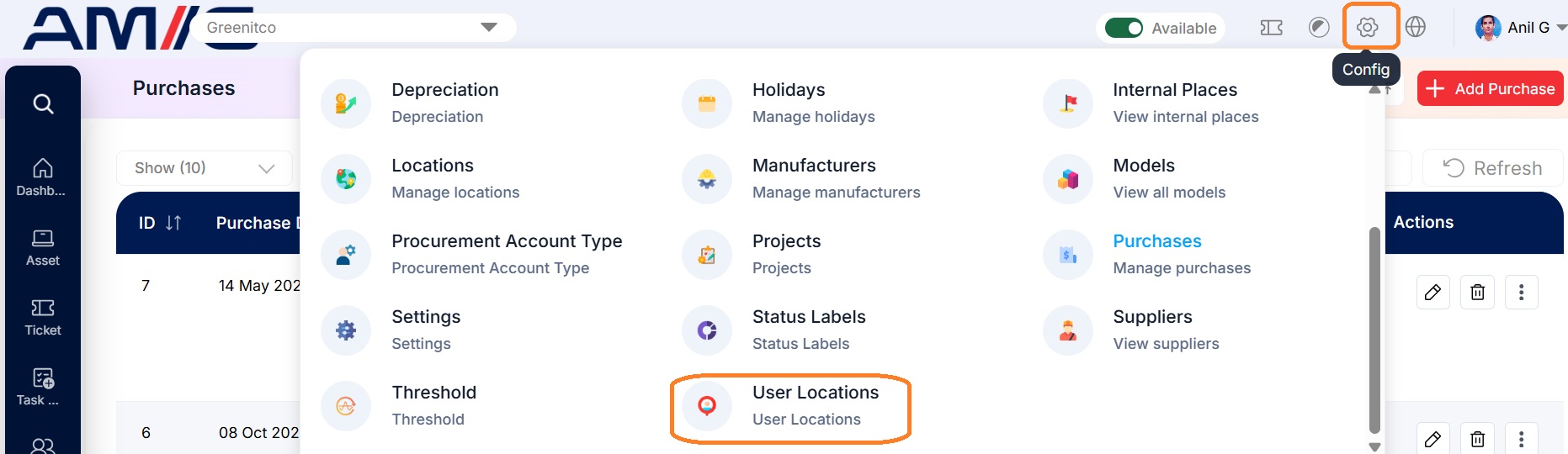Screen dimensions: 1568x454
Task: Edit purchase row 7 with pencil icon
Action: point(1432,293)
